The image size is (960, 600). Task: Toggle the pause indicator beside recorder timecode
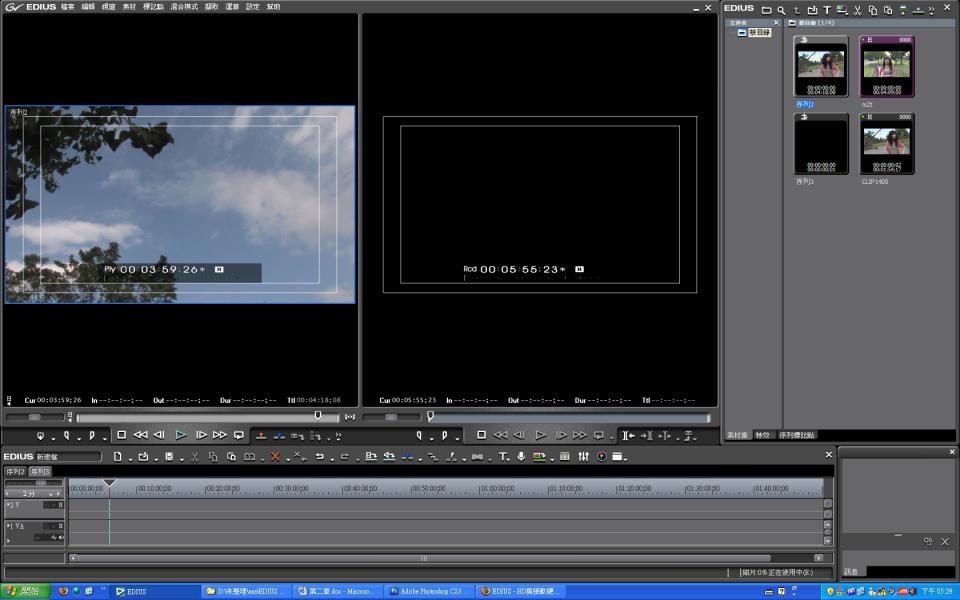click(579, 269)
